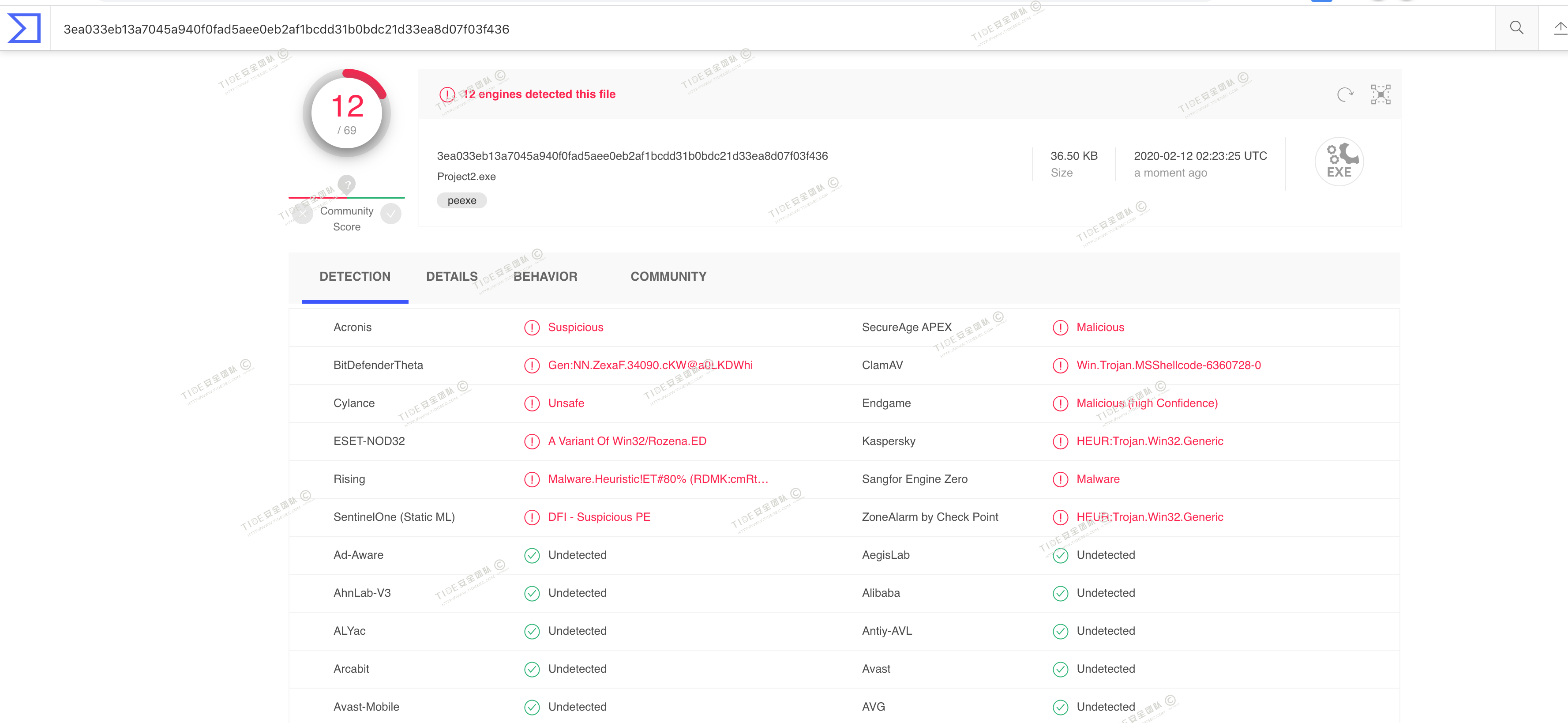Click the community score question mark

[x=346, y=184]
